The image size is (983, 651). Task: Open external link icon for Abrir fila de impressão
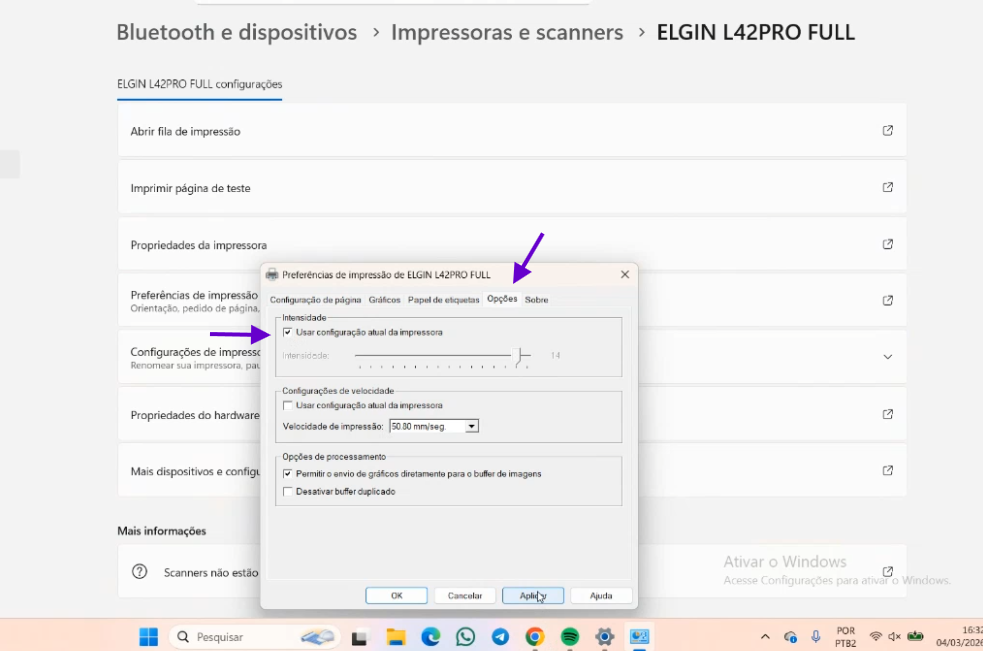pyautogui.click(x=888, y=130)
